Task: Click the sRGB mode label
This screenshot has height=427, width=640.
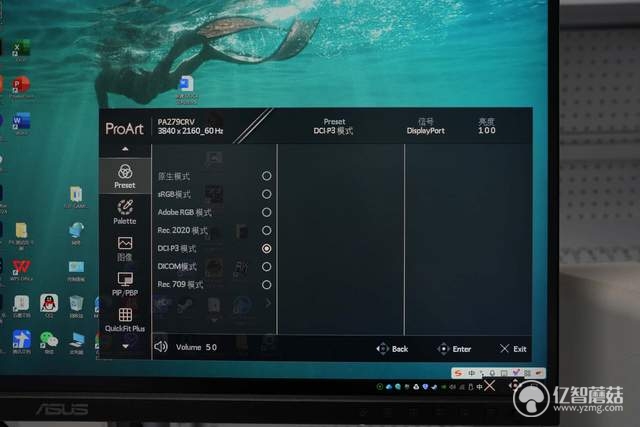Action: coord(174,194)
